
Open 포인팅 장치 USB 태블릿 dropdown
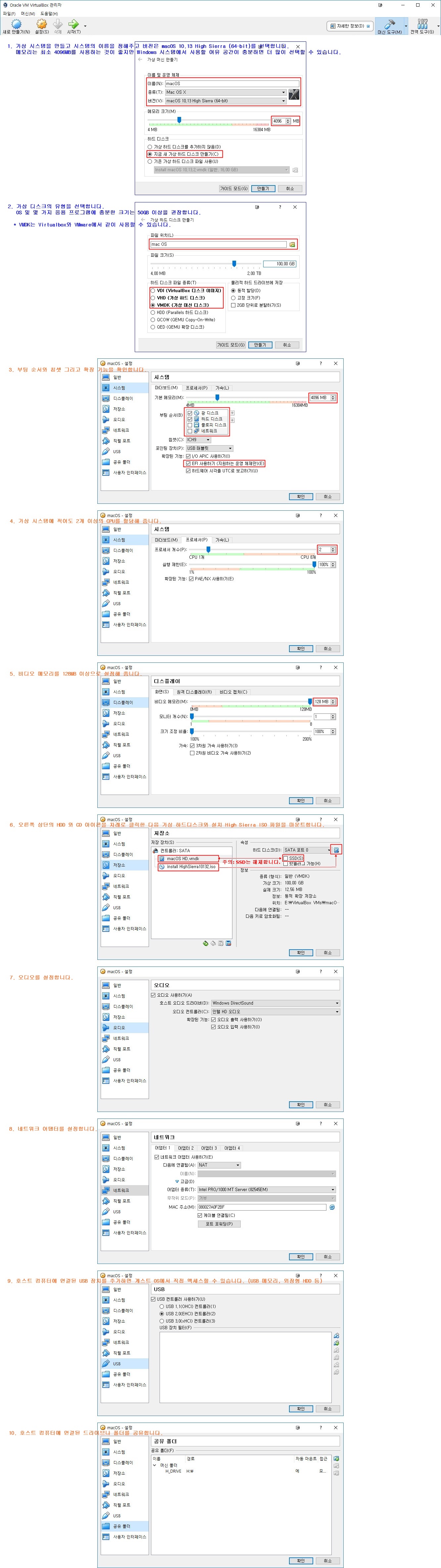pos(209,448)
